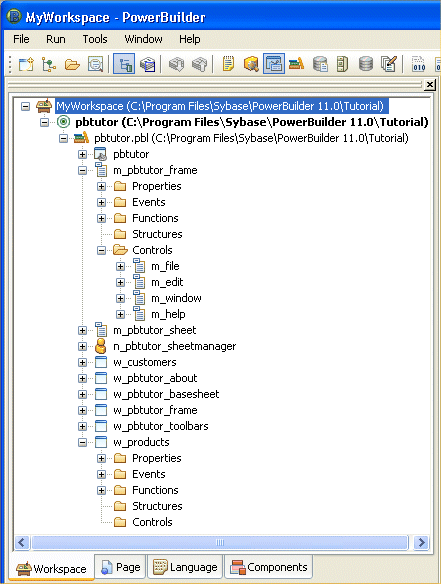
Task: Click the Previous Error toolbar icon
Action: [x=199, y=64]
